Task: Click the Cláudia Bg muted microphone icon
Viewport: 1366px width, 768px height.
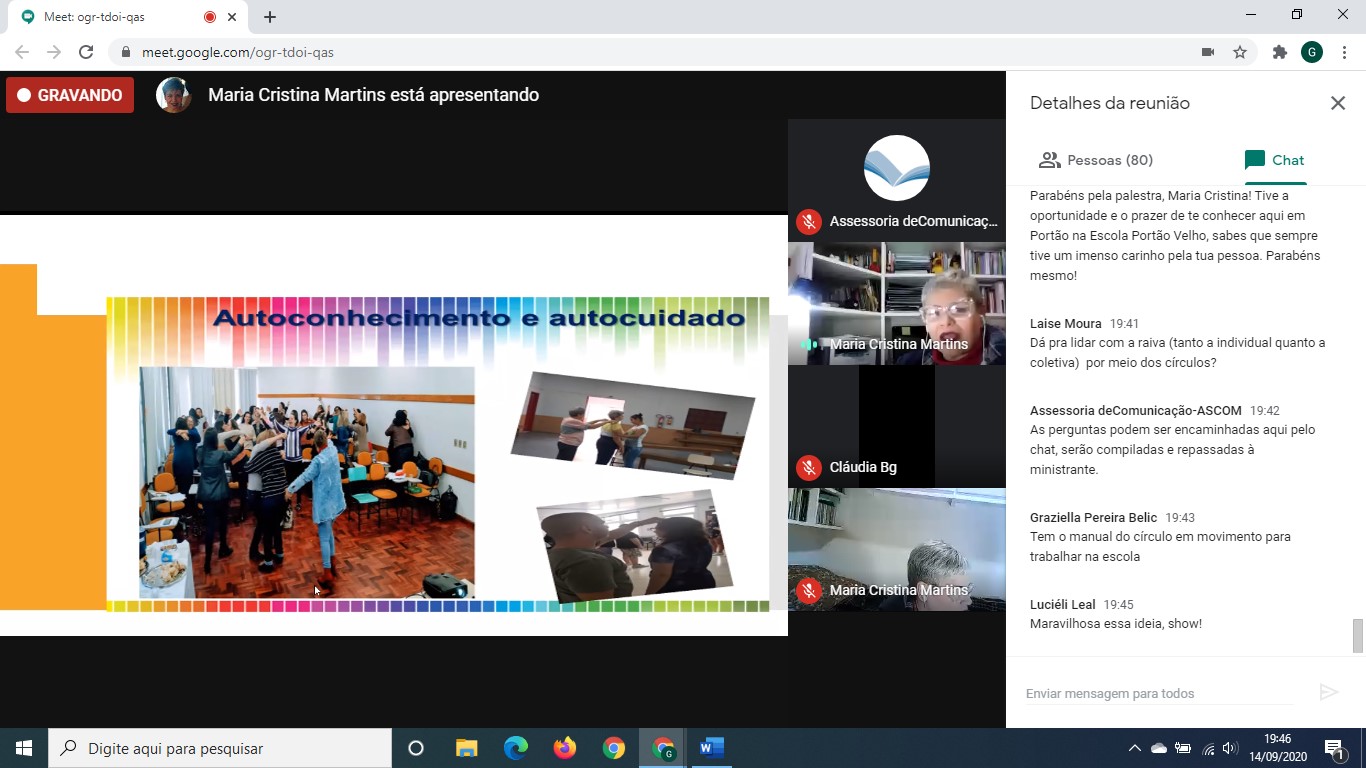Action: (x=809, y=467)
